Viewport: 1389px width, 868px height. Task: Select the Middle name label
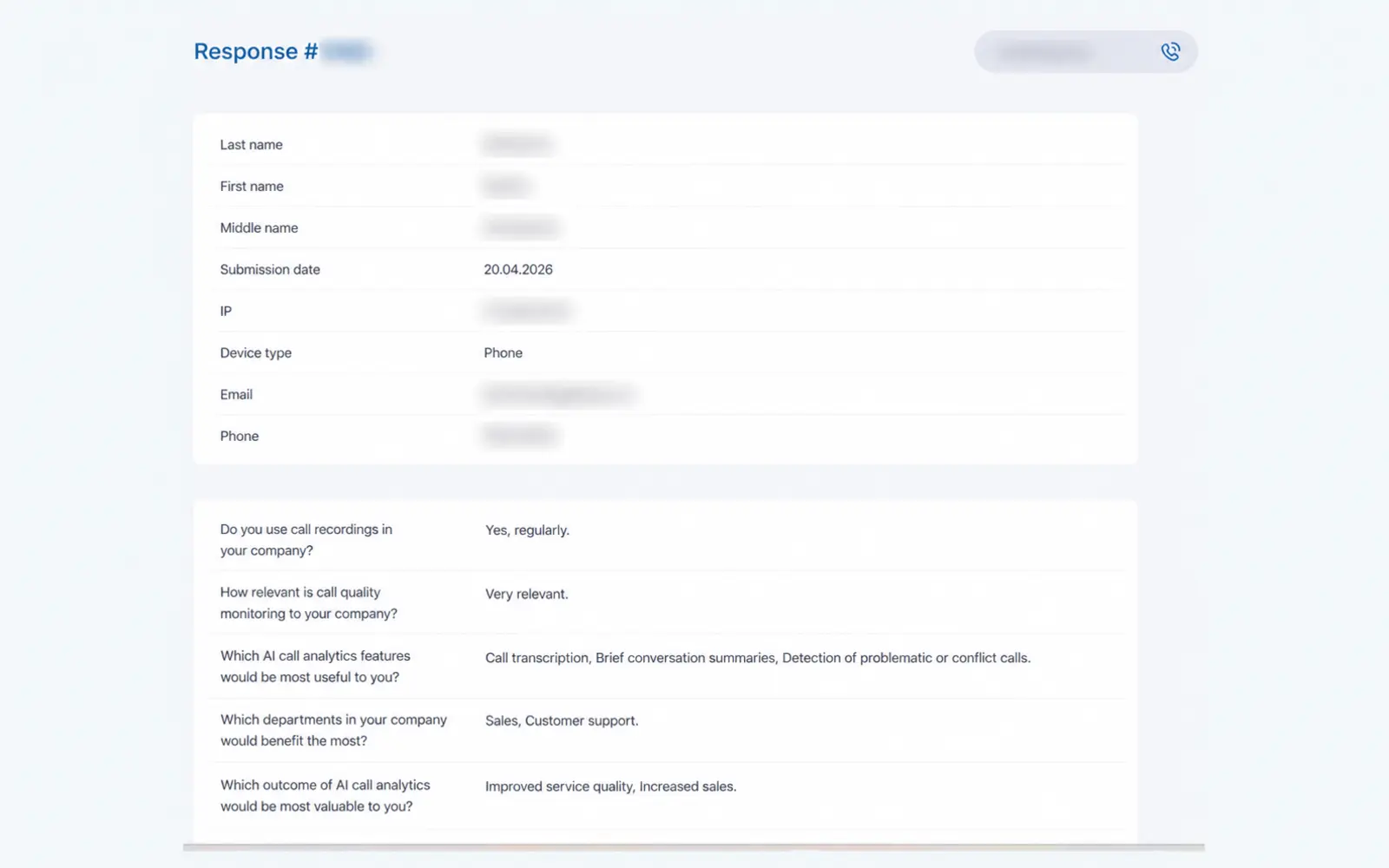tap(259, 228)
